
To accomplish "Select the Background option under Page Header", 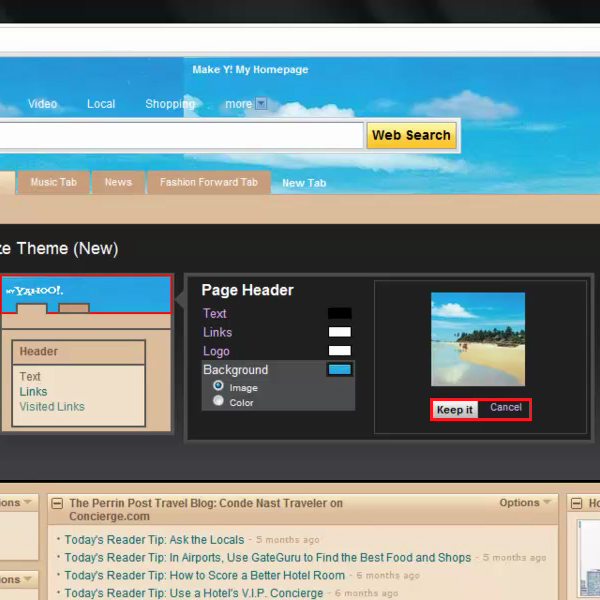I will 235,370.
